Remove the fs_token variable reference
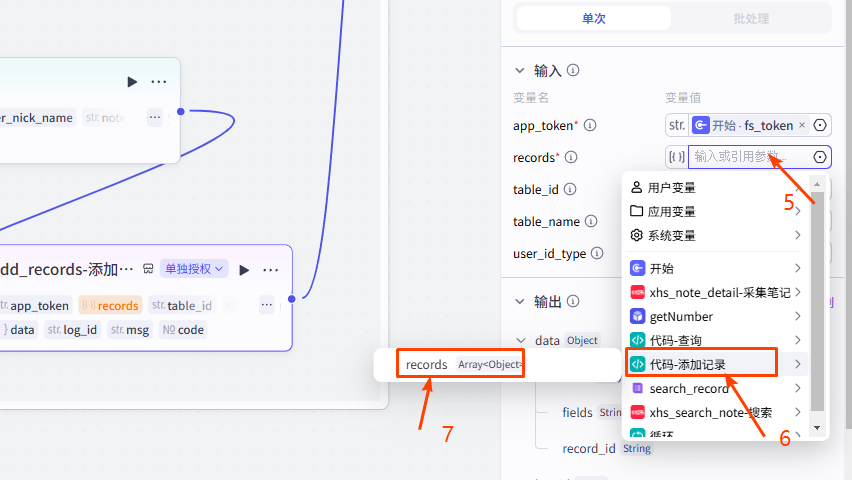 [x=801, y=126]
